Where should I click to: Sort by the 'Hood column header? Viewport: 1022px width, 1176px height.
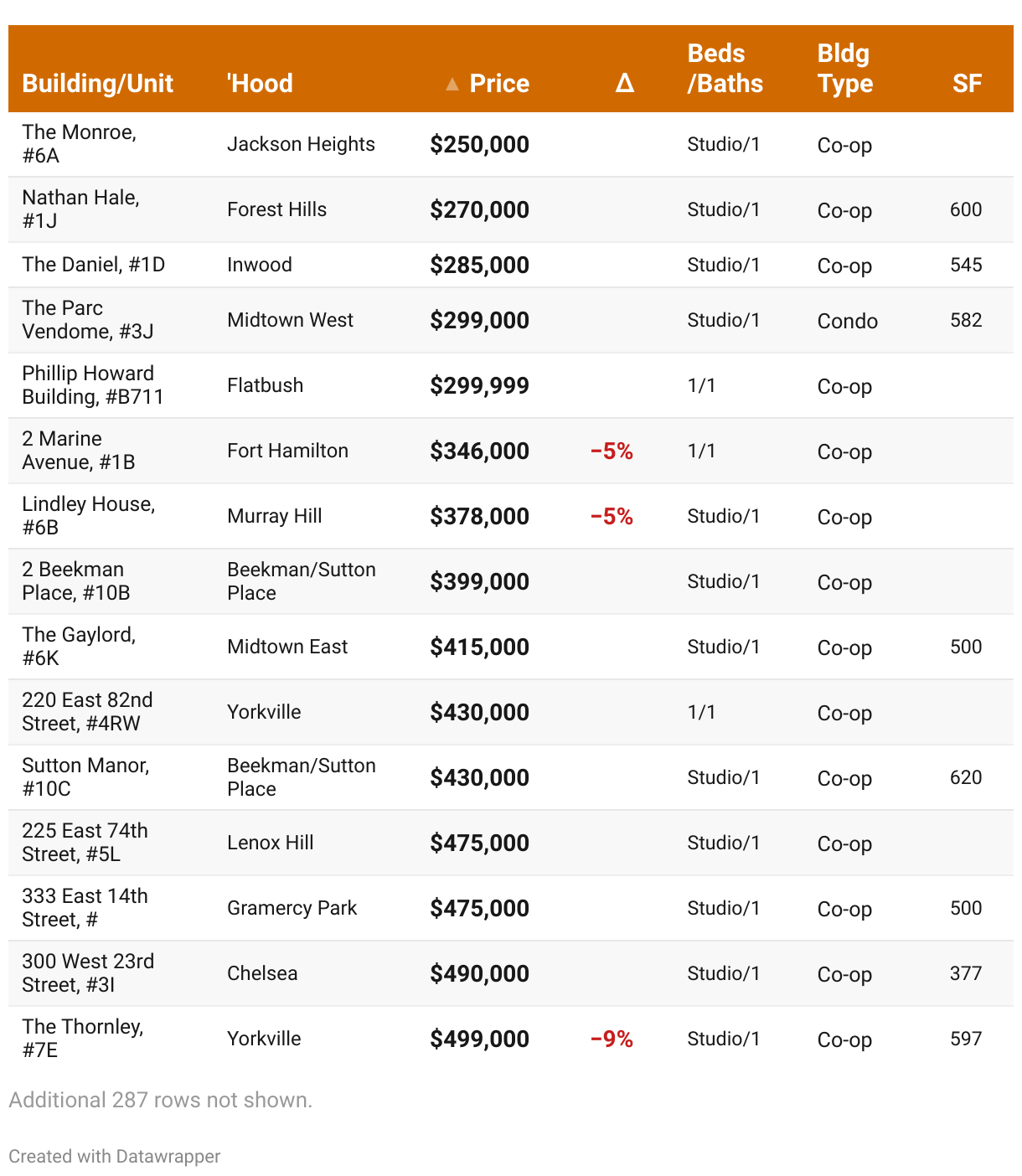(x=260, y=84)
